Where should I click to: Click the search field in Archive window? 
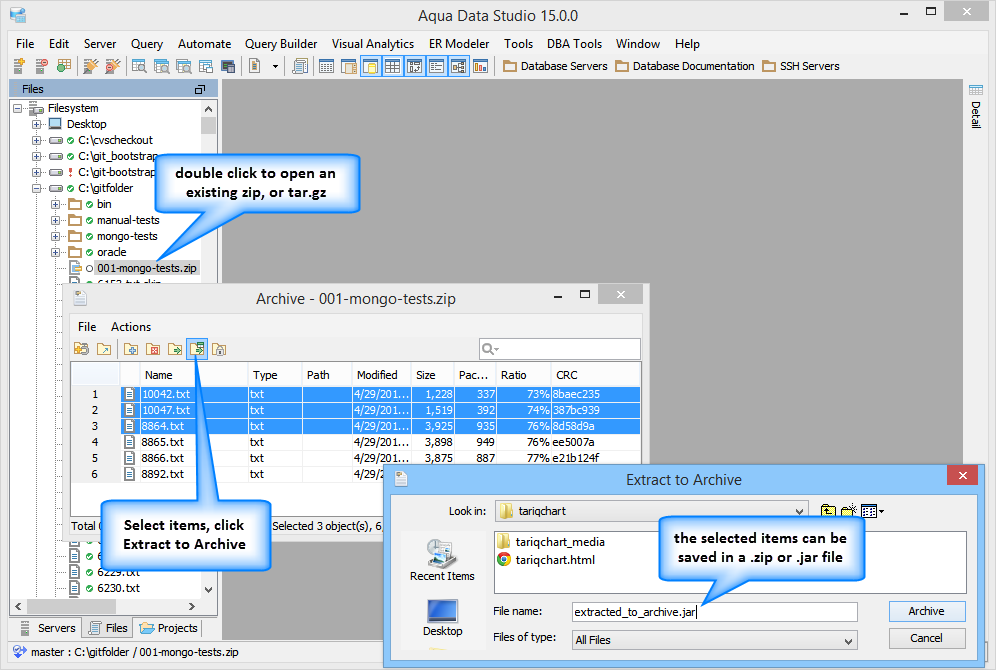tap(560, 349)
